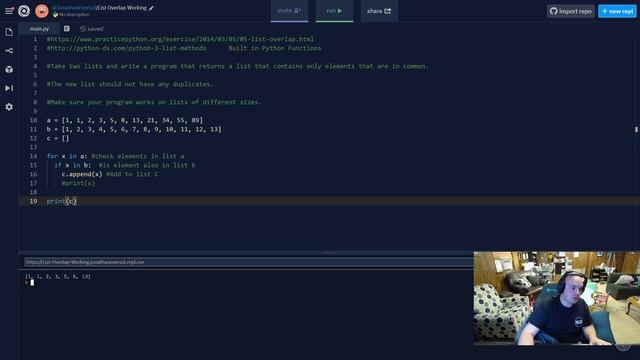Click the list b definition on line 11
The width and height of the screenshot is (640, 360).
134,129
